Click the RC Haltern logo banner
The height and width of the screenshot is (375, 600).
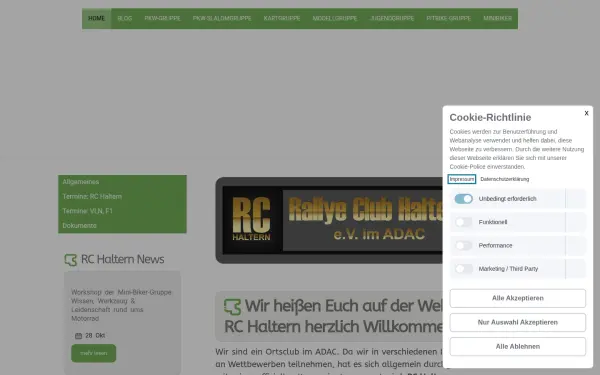(329, 220)
